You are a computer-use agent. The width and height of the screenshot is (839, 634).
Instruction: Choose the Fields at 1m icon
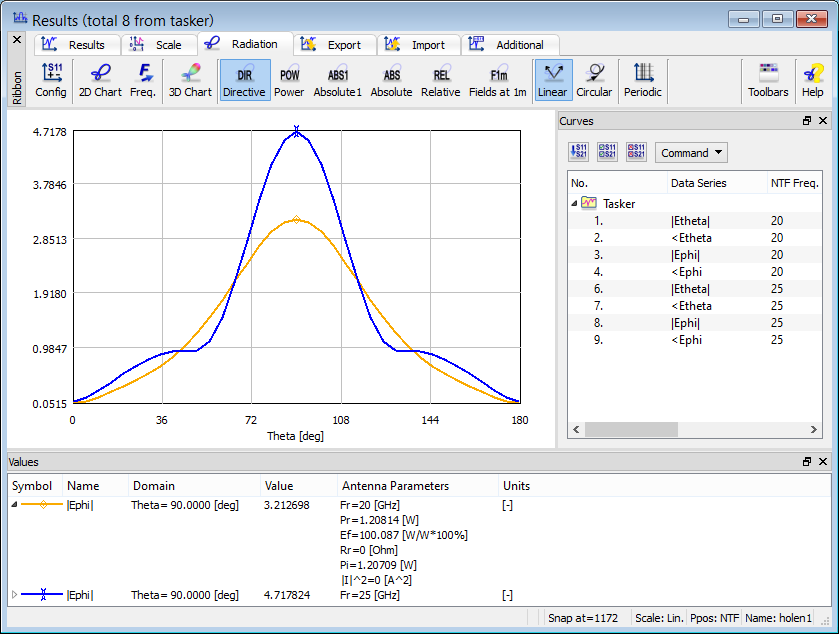498,80
